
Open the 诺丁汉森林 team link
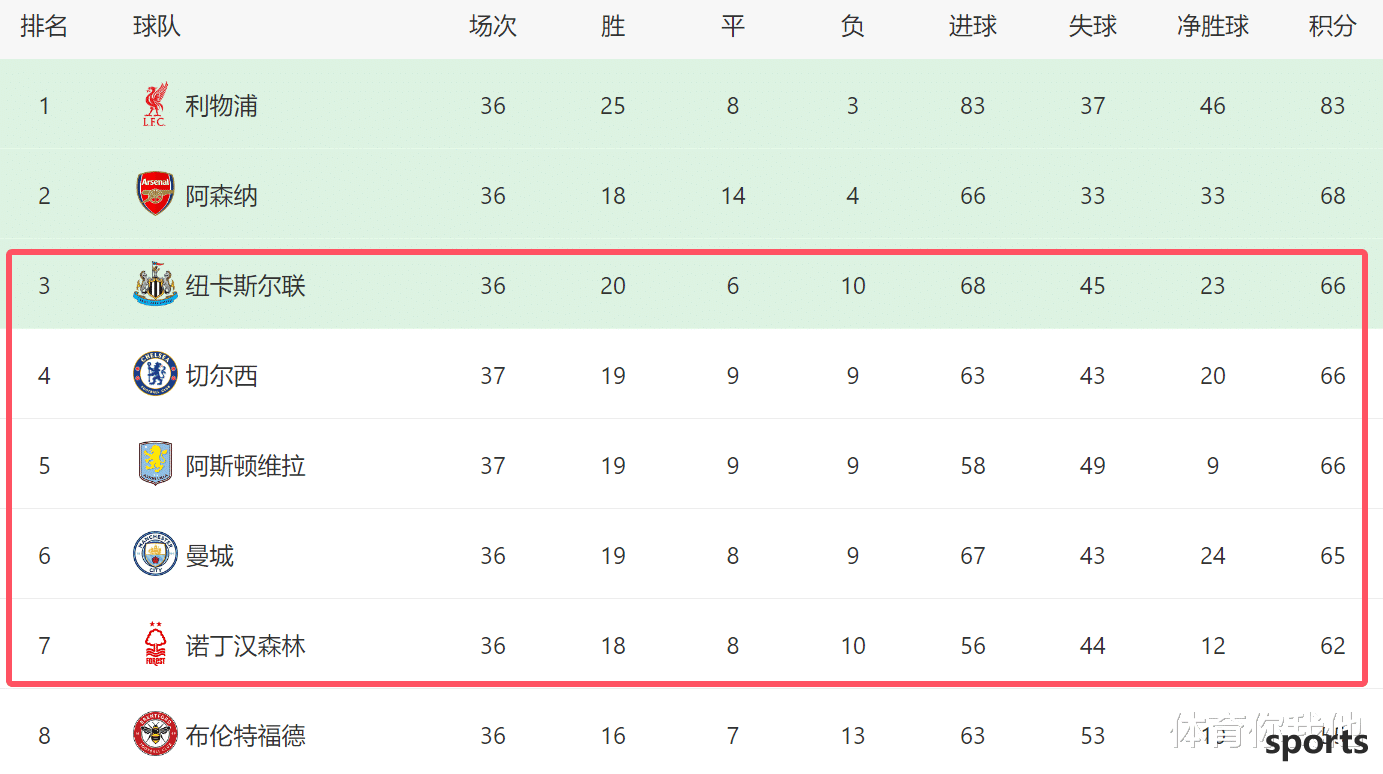coord(246,646)
